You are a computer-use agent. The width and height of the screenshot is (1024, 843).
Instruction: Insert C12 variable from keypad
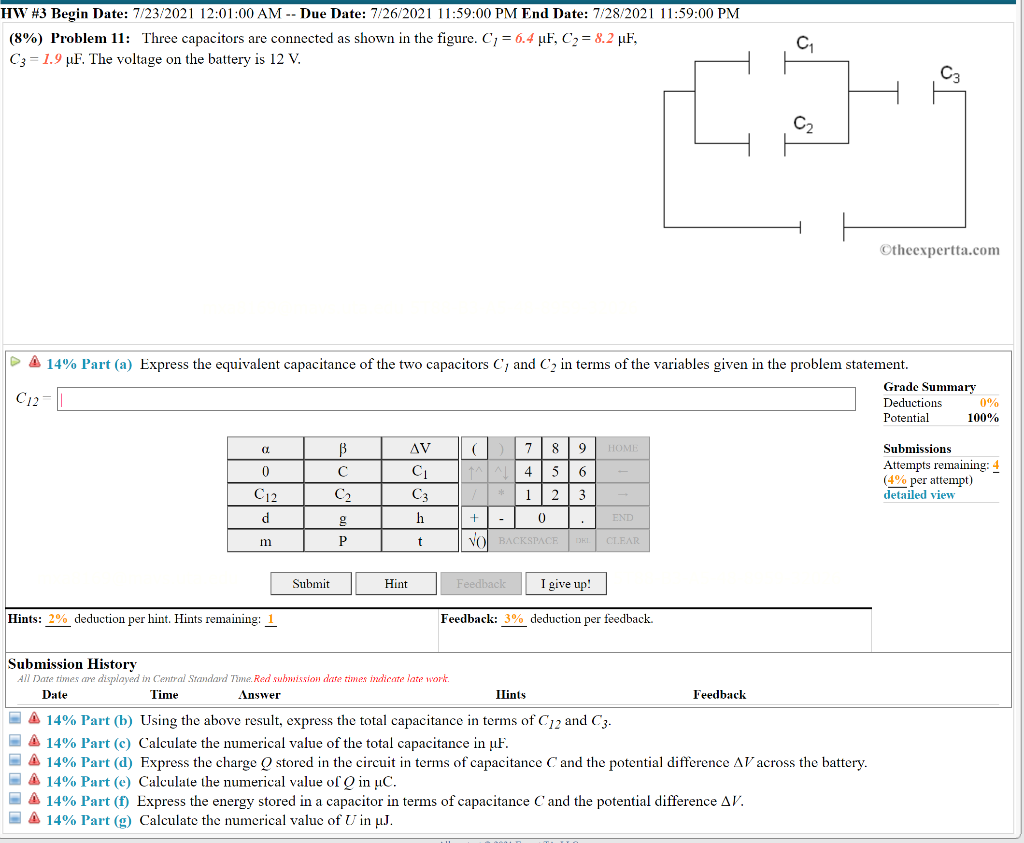coord(265,494)
